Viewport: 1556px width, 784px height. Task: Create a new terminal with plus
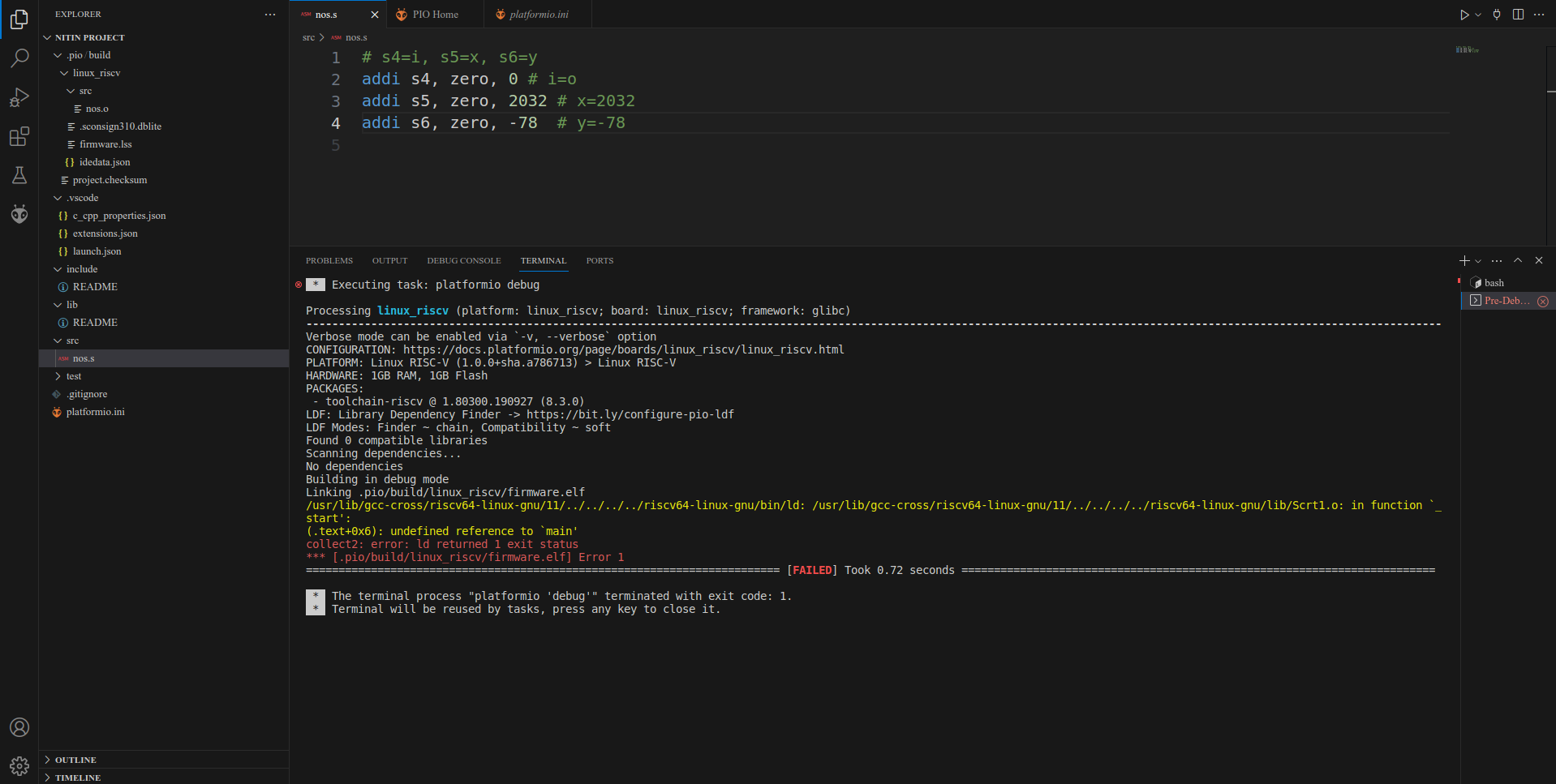click(1464, 260)
